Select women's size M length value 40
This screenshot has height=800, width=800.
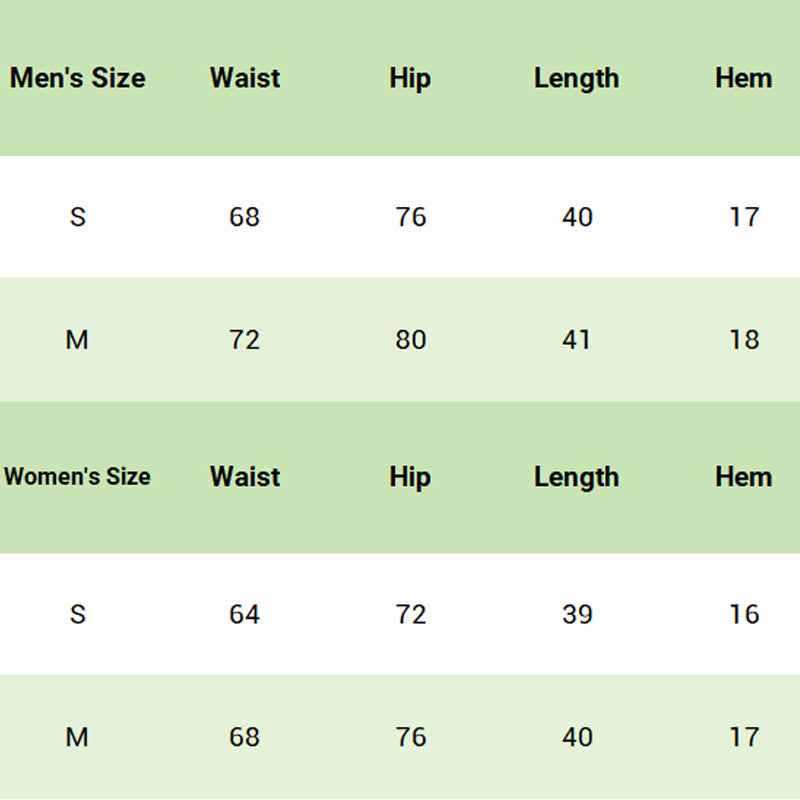point(577,738)
